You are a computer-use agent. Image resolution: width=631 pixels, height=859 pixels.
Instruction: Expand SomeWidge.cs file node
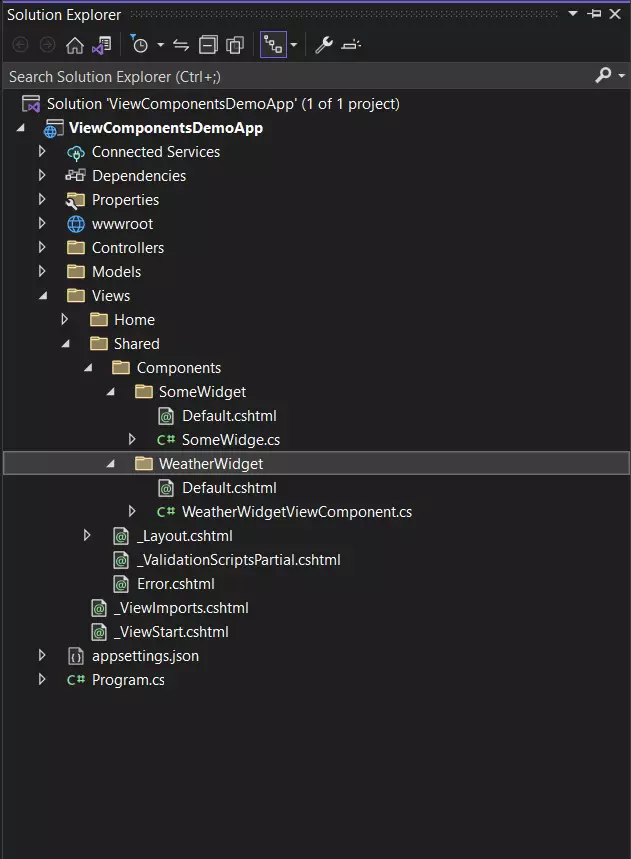click(132, 439)
